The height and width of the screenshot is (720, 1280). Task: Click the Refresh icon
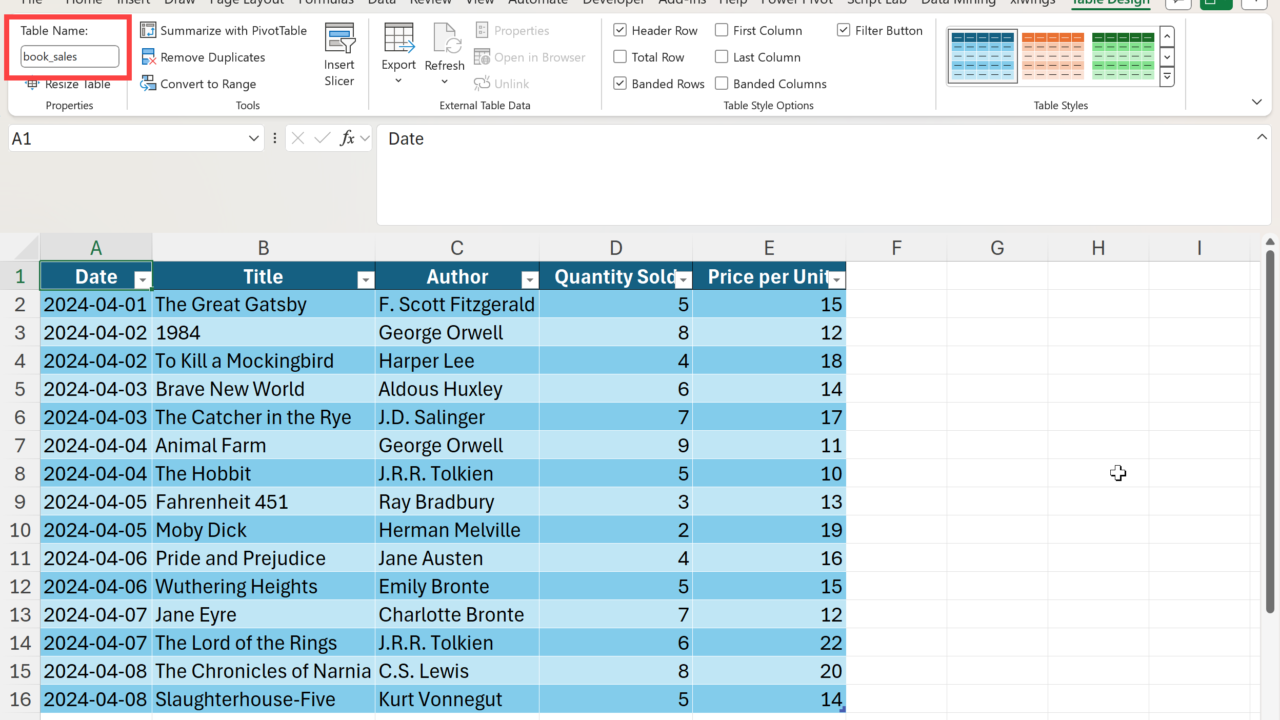[x=444, y=40]
